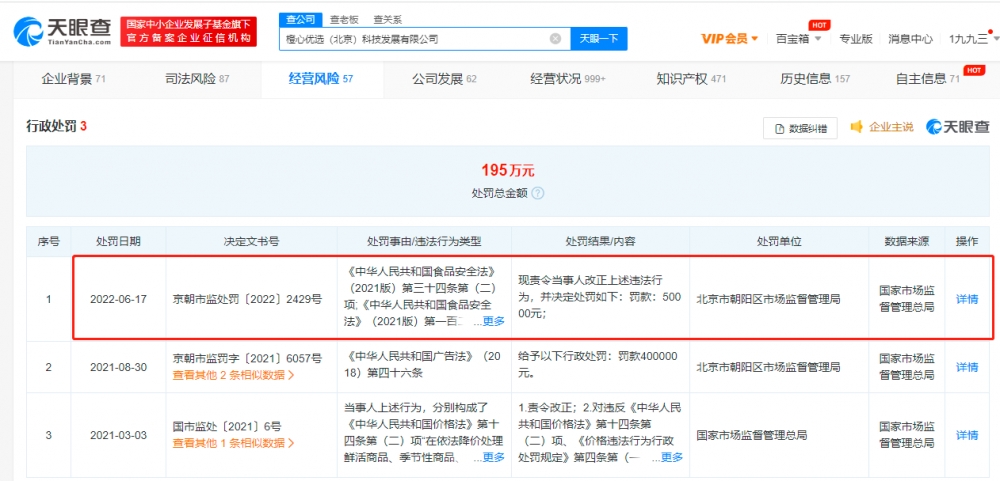
Task: Click the document number 京朝市监处罚〔2022〕2429号
Action: click(x=248, y=299)
